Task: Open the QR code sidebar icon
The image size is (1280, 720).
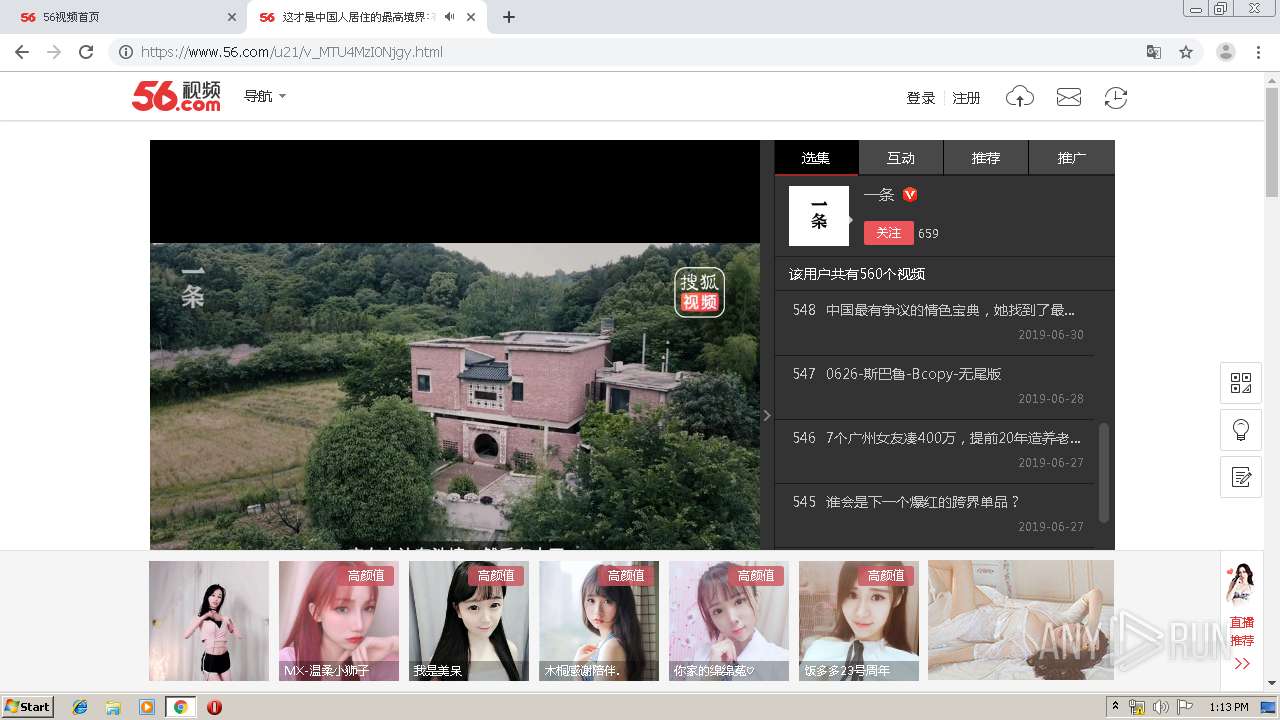Action: pyautogui.click(x=1241, y=383)
